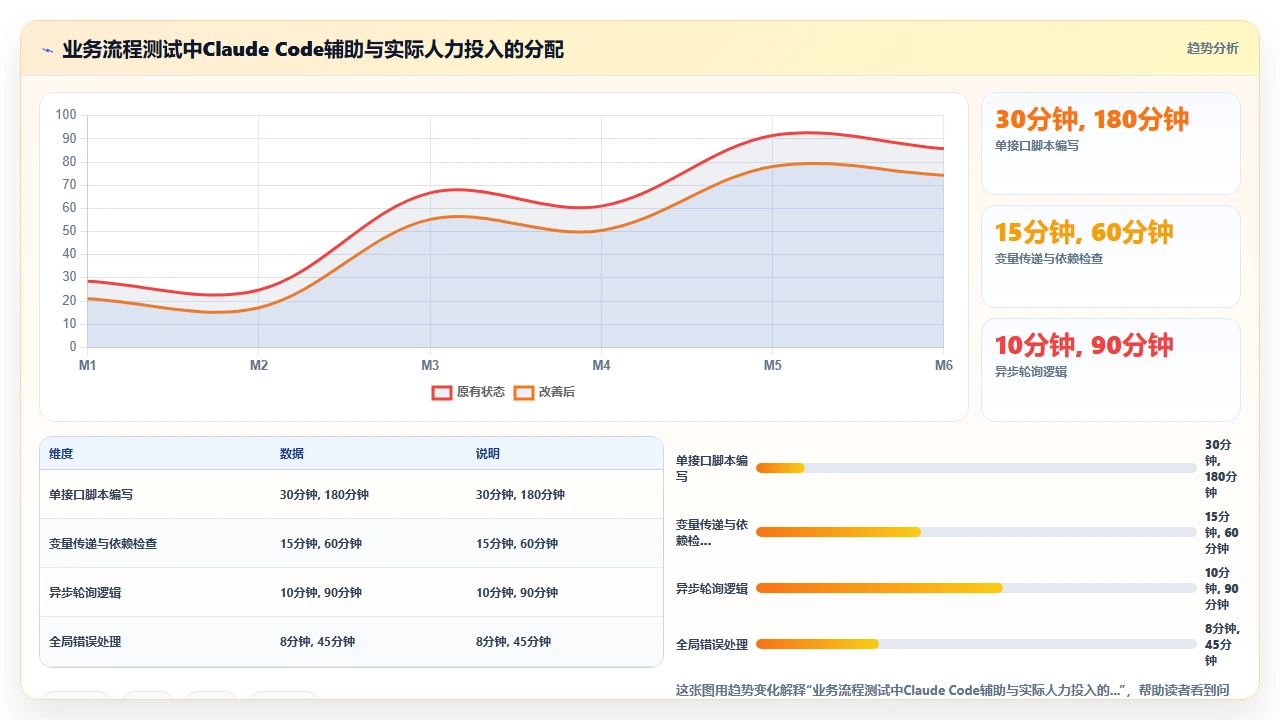Click 15分钟, 60分钟 in the table's 说明 column
The width and height of the screenshot is (1280, 720).
point(517,544)
